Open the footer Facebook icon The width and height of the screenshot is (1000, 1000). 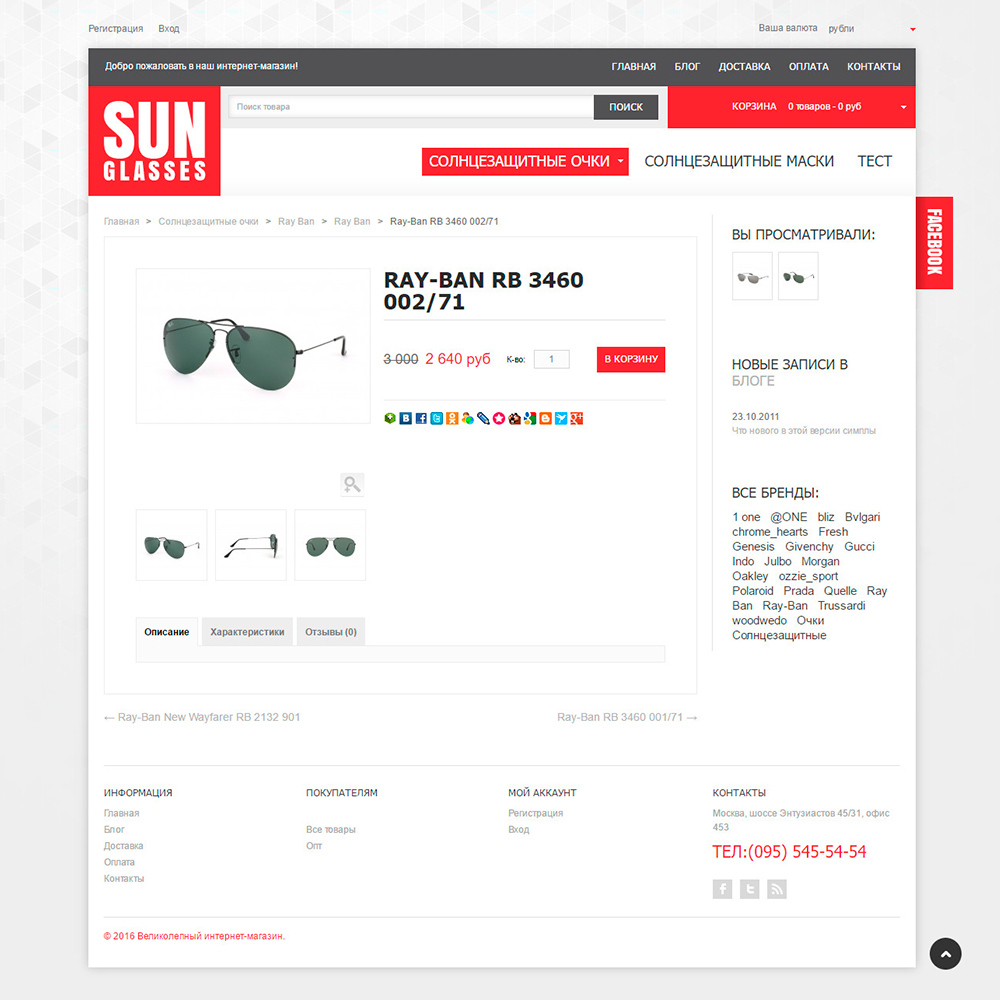[x=722, y=888]
